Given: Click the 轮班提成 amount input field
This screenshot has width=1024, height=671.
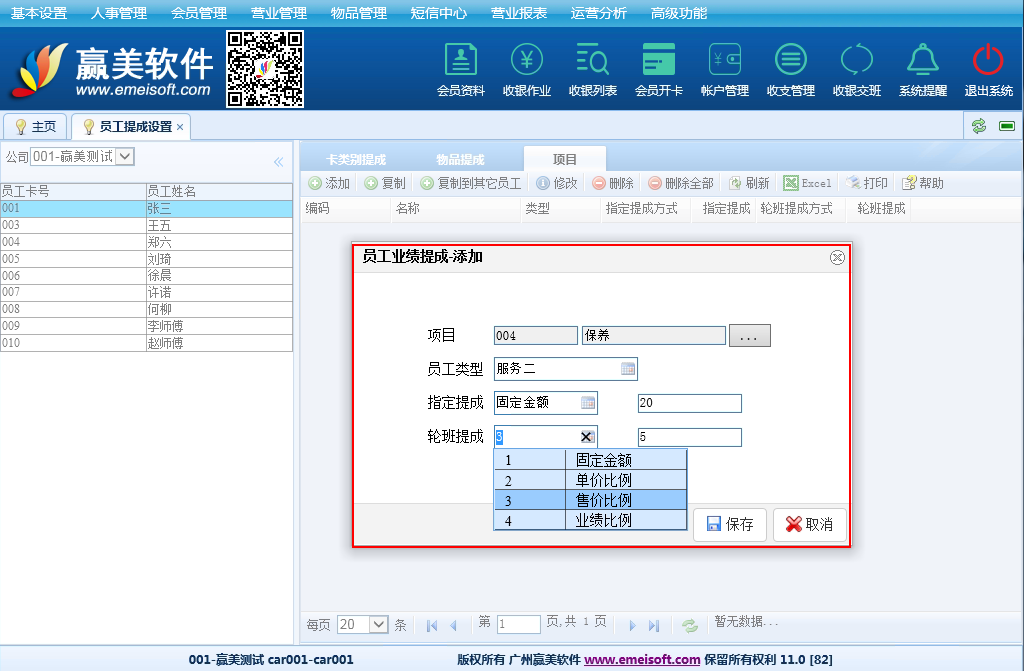Looking at the screenshot, I should [x=690, y=437].
